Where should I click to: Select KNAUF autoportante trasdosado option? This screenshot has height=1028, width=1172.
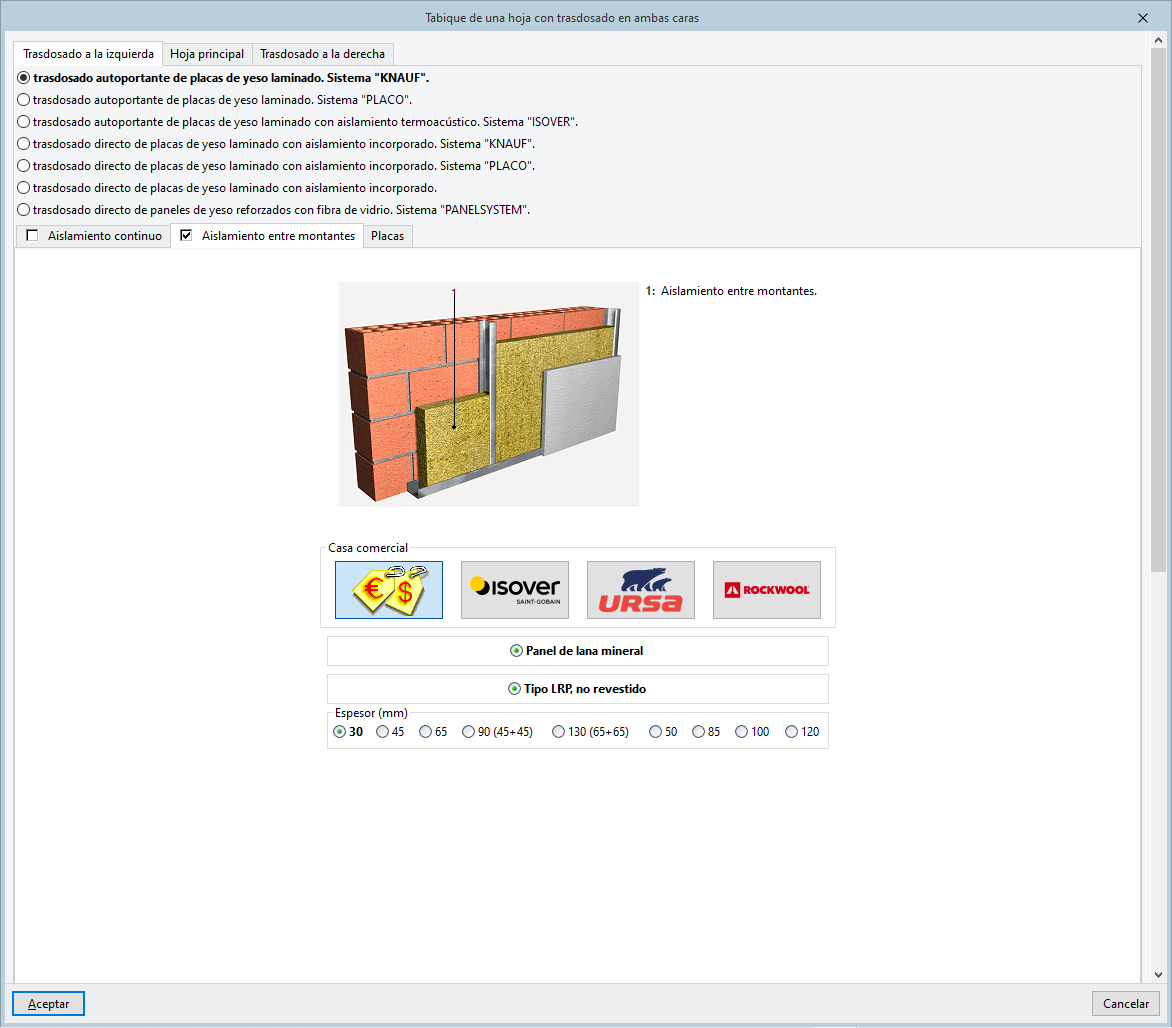click(x=223, y=78)
